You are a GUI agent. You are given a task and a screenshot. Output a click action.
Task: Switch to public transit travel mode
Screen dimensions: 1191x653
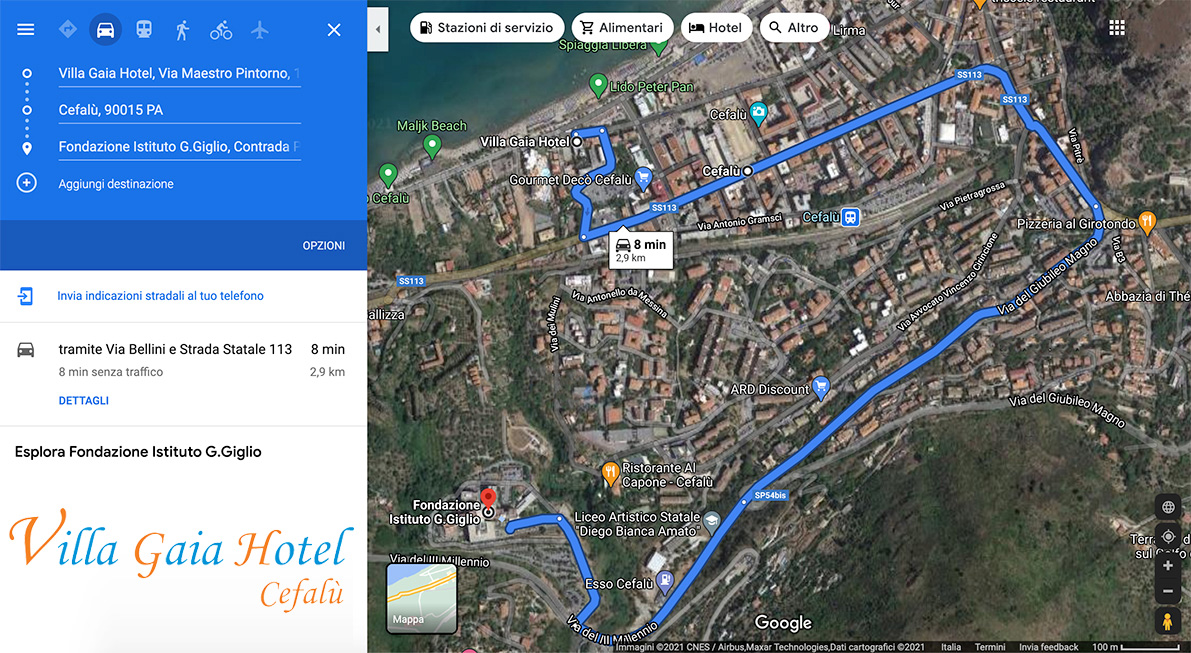pos(144,30)
